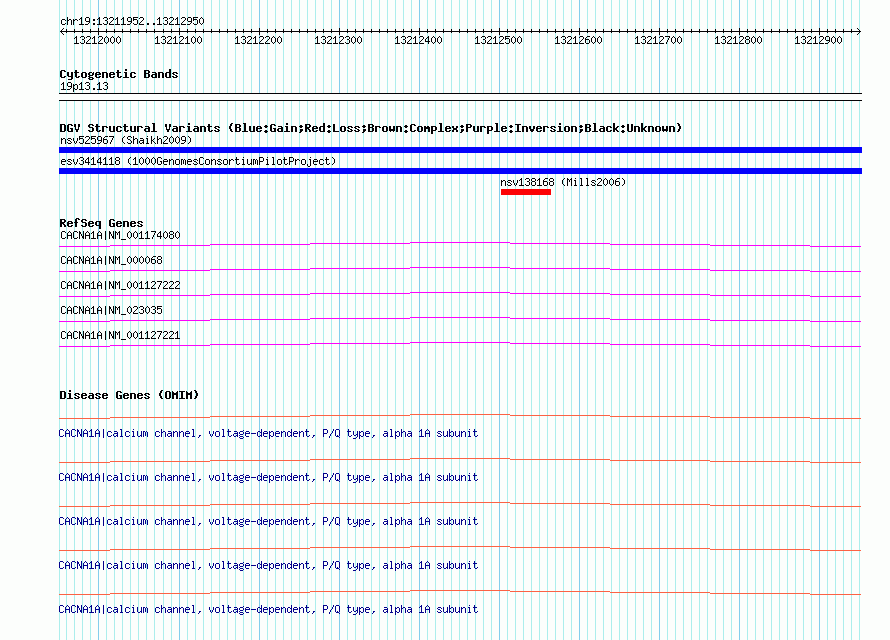This screenshot has width=890, height=640.
Task: Click magenta gene line below CACNA1A|NM_000068
Action: pos(460,270)
